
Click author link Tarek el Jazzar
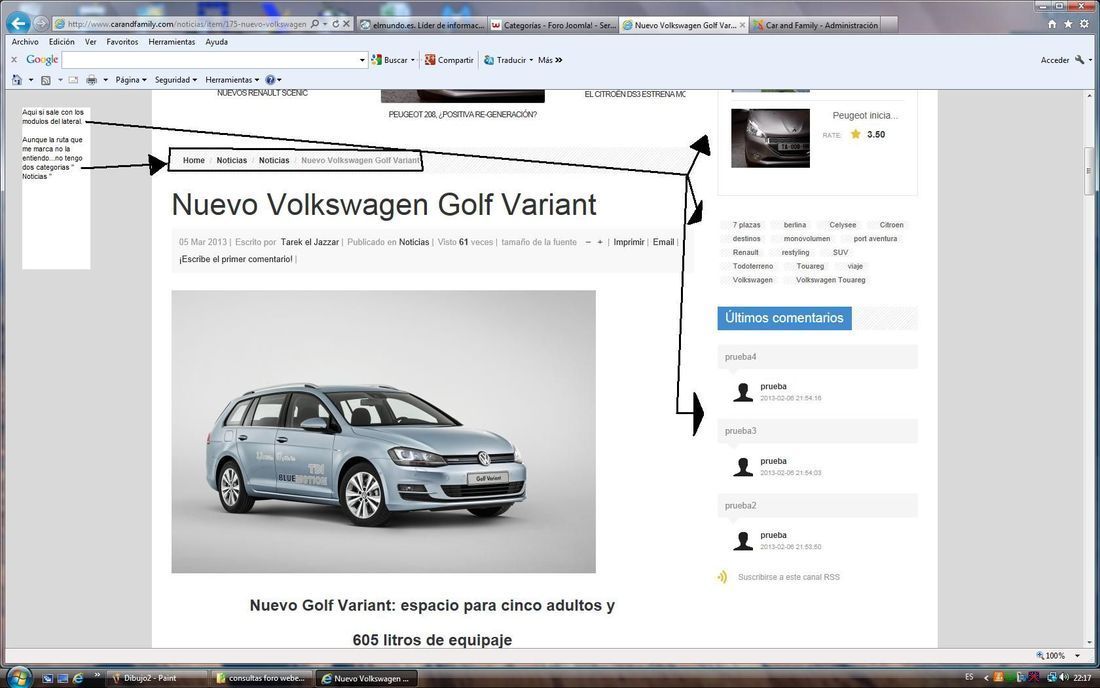(x=309, y=242)
